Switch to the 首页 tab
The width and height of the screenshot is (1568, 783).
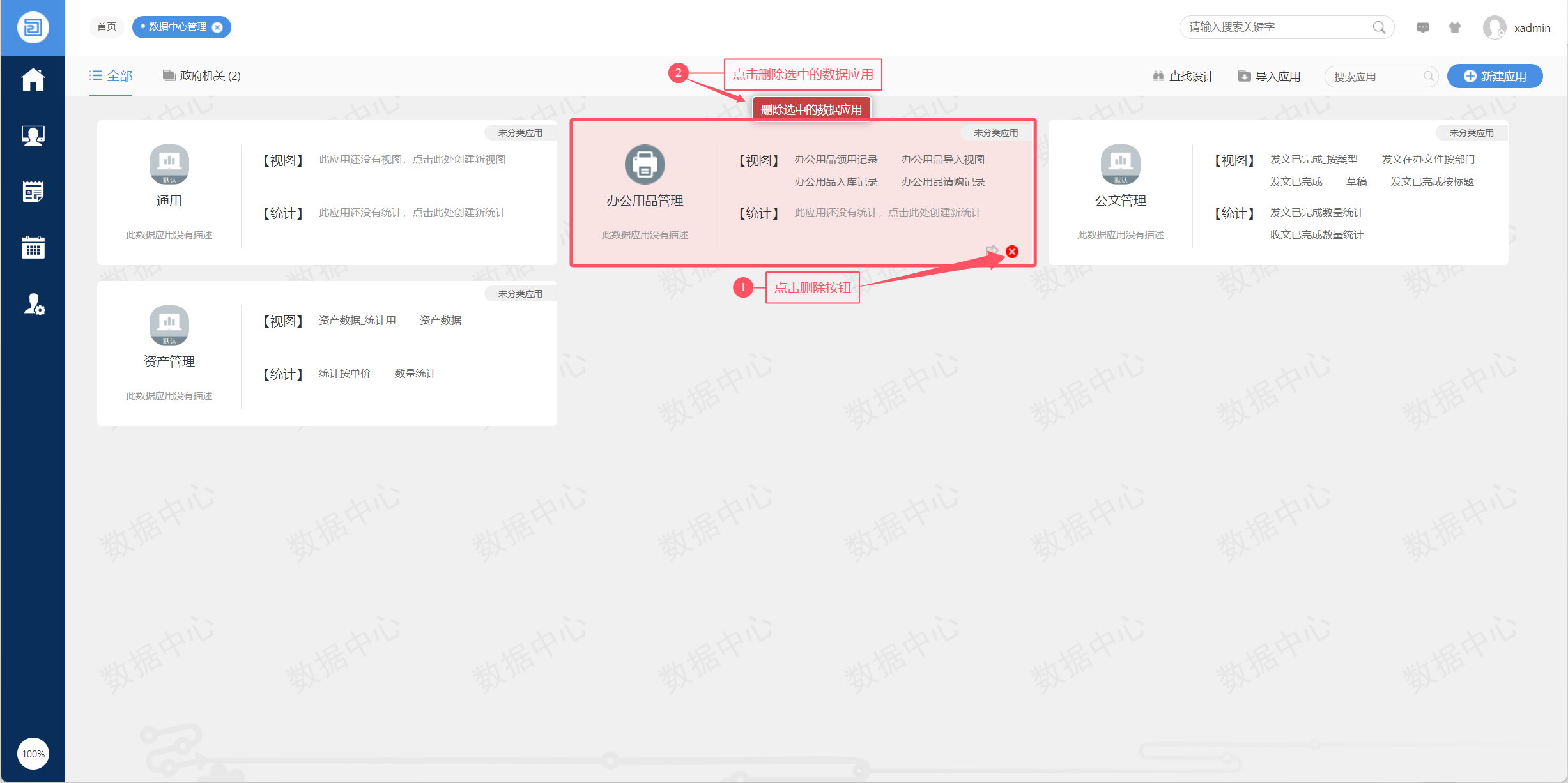click(x=107, y=27)
